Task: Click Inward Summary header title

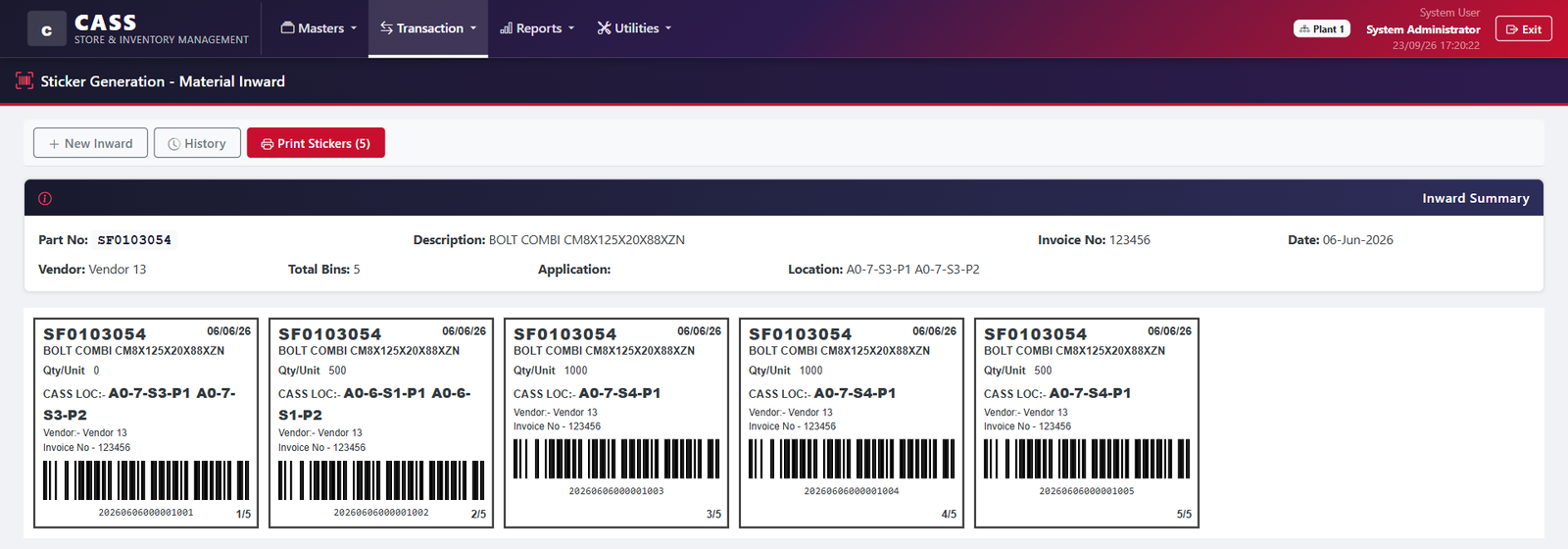Action: point(1476,198)
